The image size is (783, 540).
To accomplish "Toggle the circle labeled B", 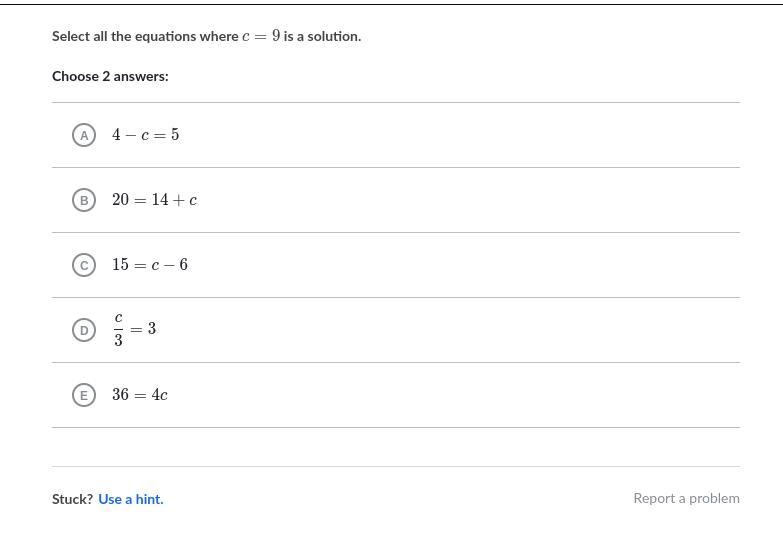I will [84, 200].
